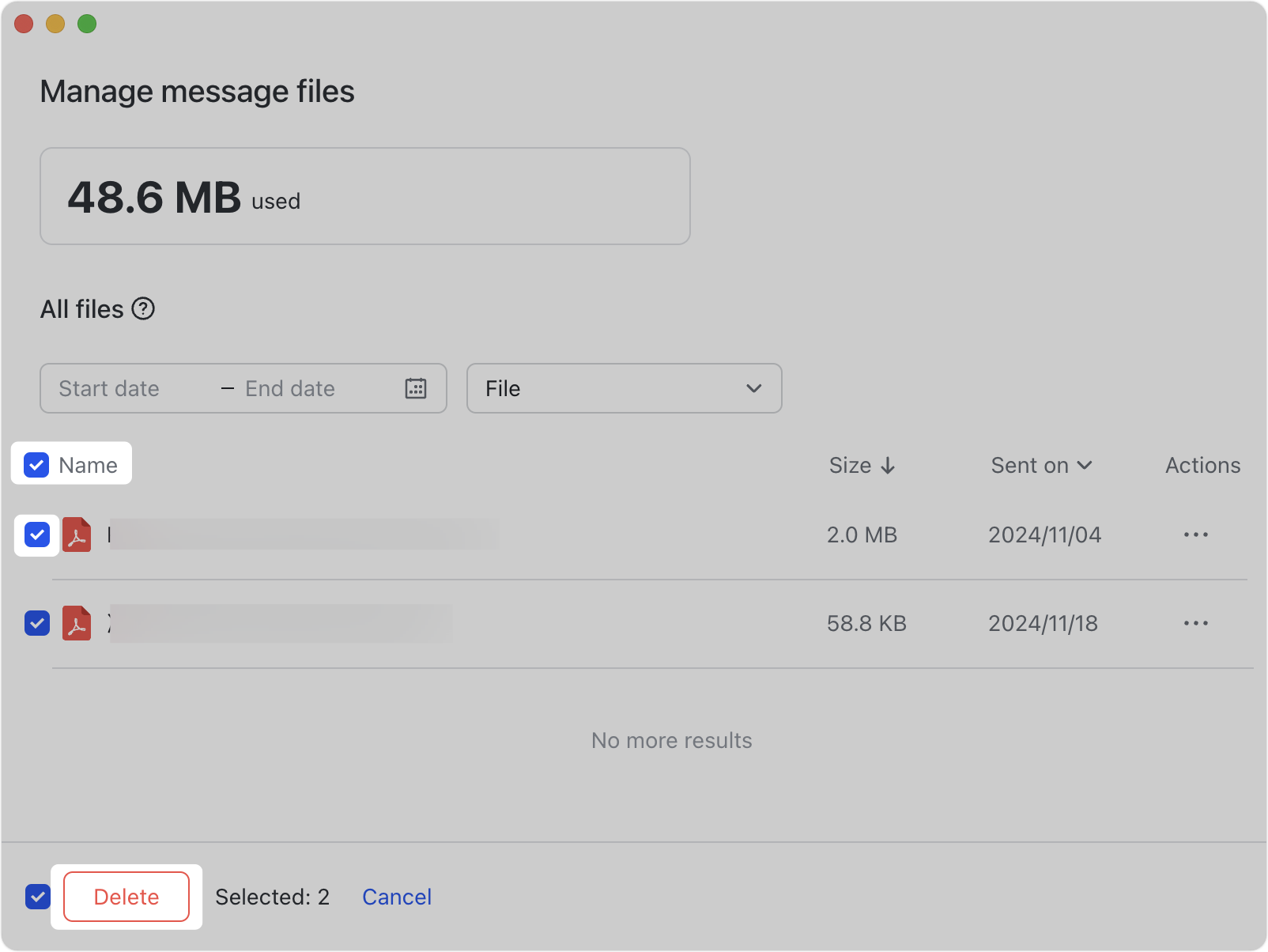
Task: Uncheck the Name select-all checkbox
Action: tap(36, 465)
